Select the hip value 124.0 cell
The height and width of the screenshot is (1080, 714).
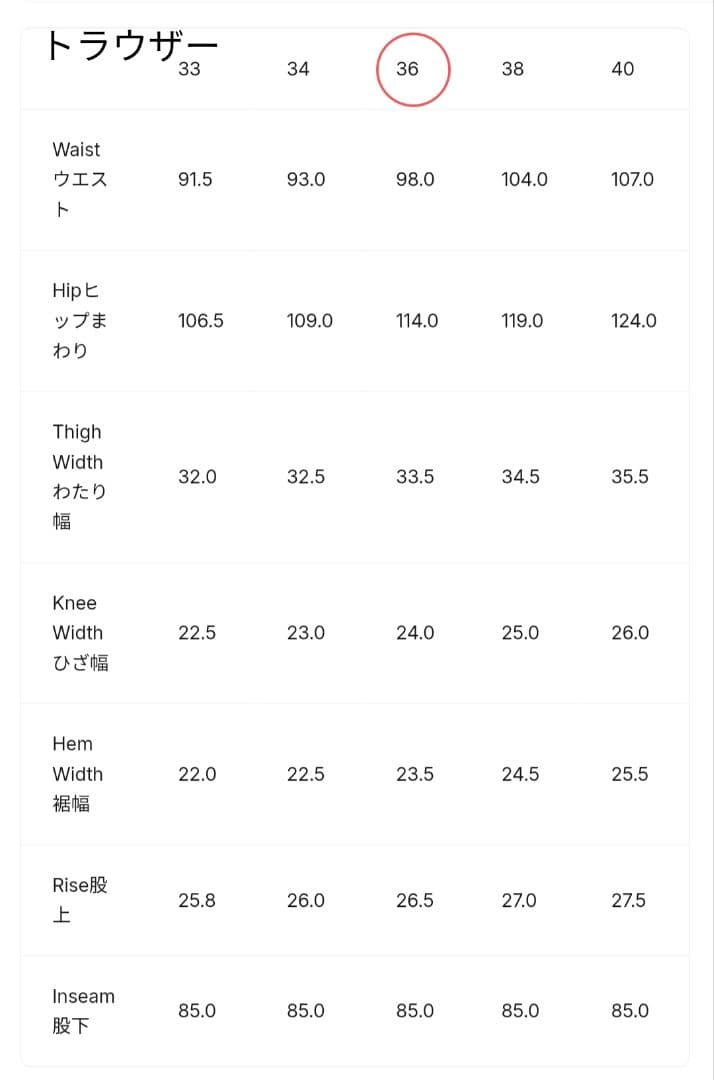tap(634, 321)
